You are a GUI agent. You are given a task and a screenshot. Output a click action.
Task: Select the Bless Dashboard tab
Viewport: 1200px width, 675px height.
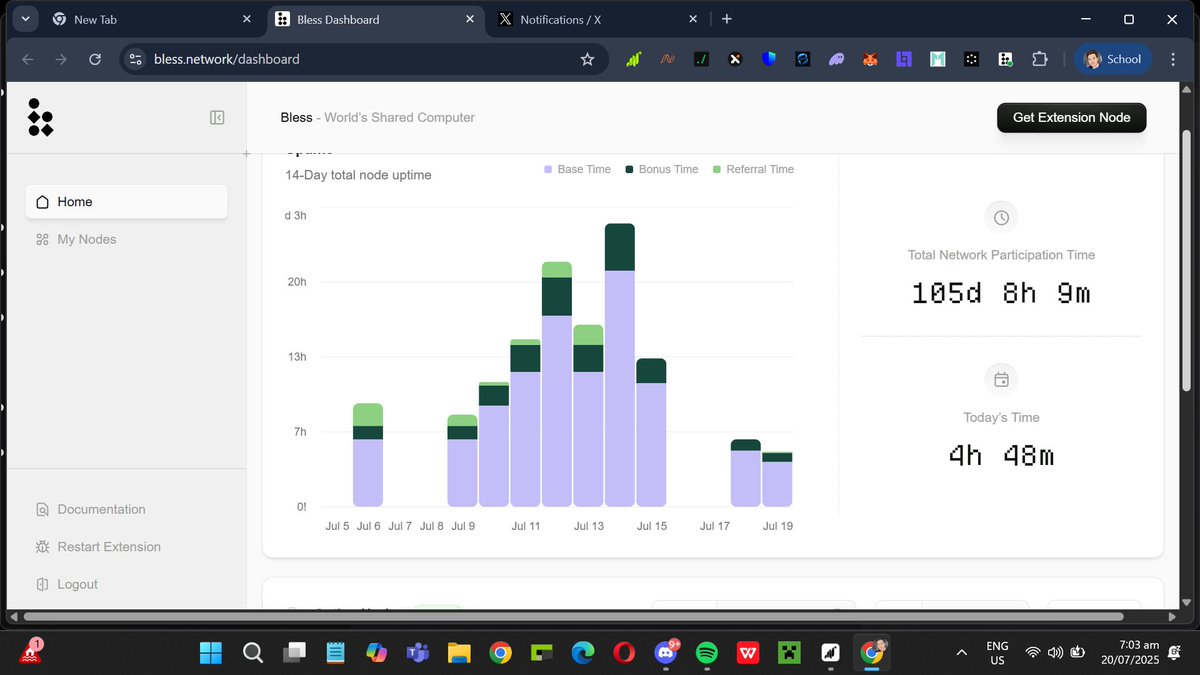[377, 19]
